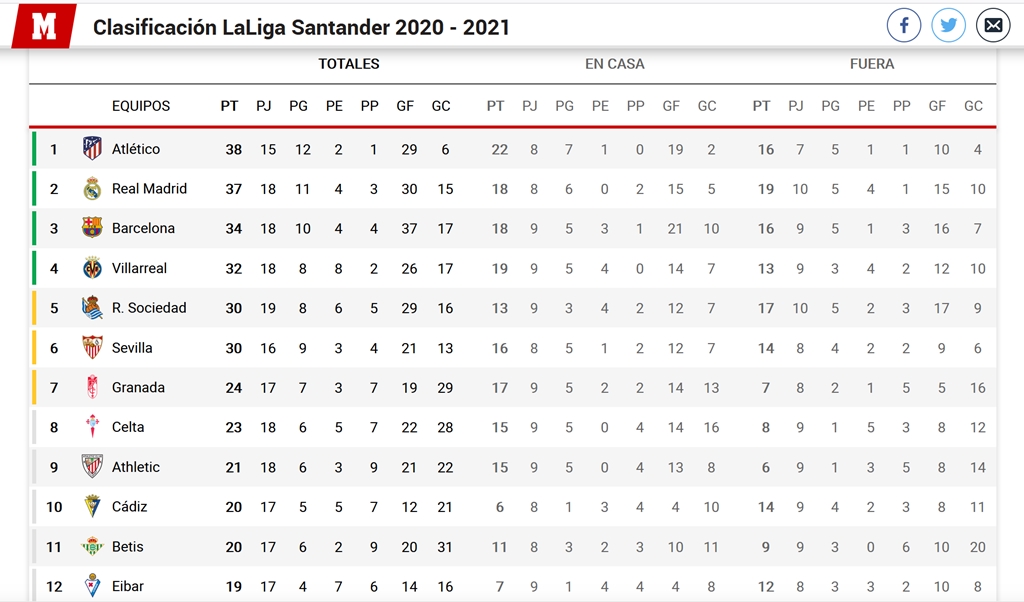Click the Cádiz club crest
The height and width of the screenshot is (602, 1024).
92,507
